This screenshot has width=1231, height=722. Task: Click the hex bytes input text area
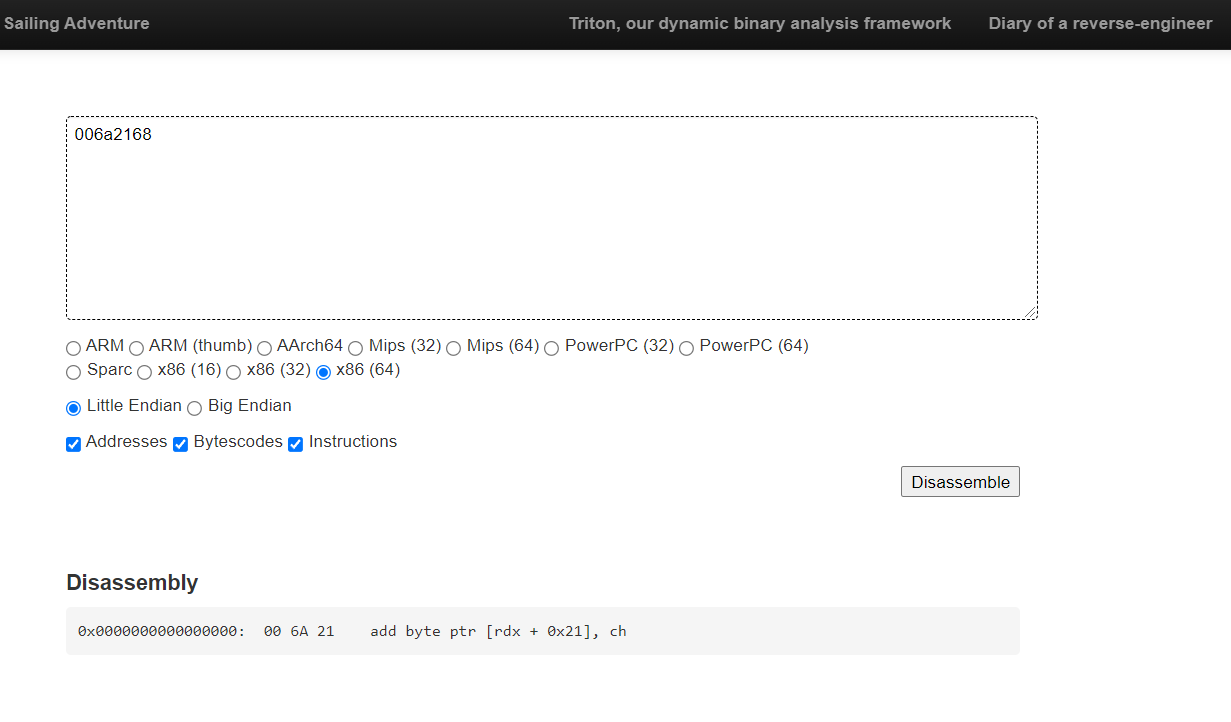pos(551,218)
